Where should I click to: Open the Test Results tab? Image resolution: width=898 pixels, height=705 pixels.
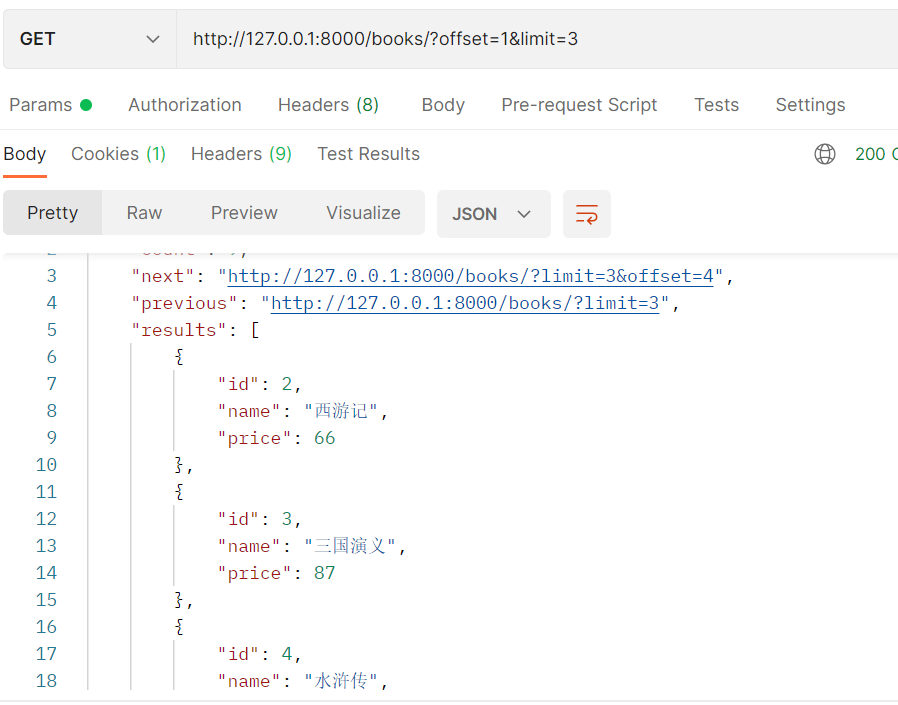click(368, 154)
